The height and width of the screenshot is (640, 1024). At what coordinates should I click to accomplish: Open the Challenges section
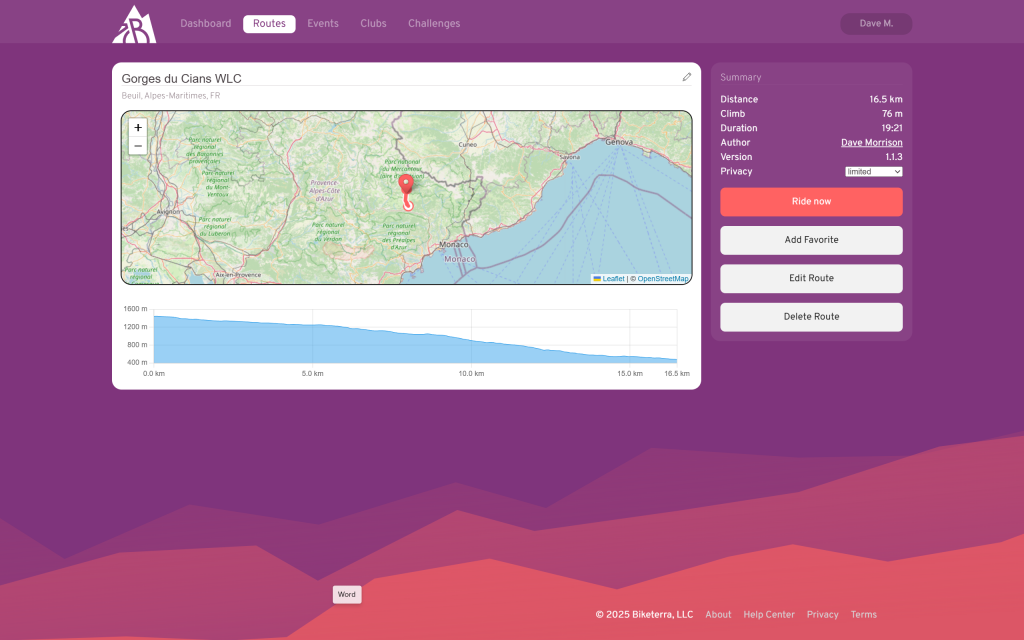point(434,24)
